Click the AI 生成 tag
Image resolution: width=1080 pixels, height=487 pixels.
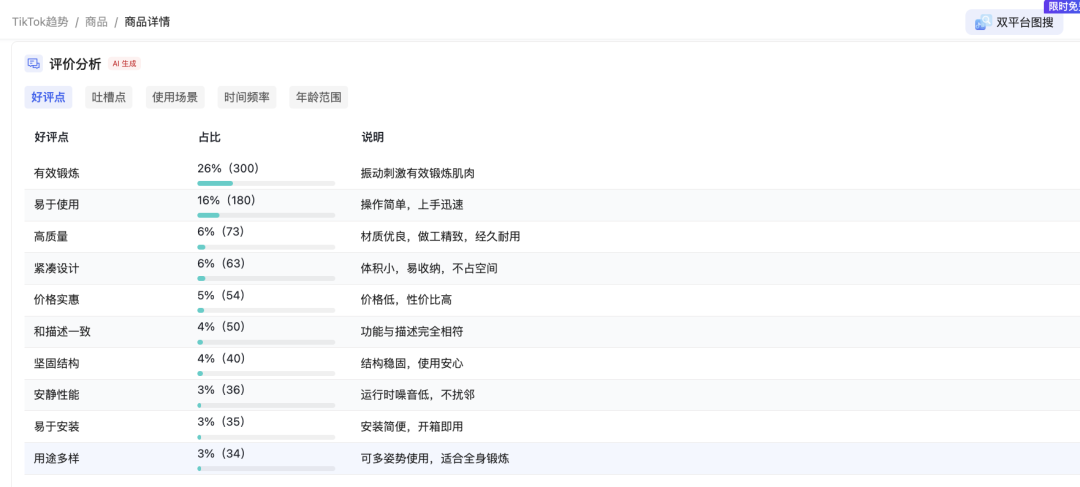pyautogui.click(x=125, y=63)
